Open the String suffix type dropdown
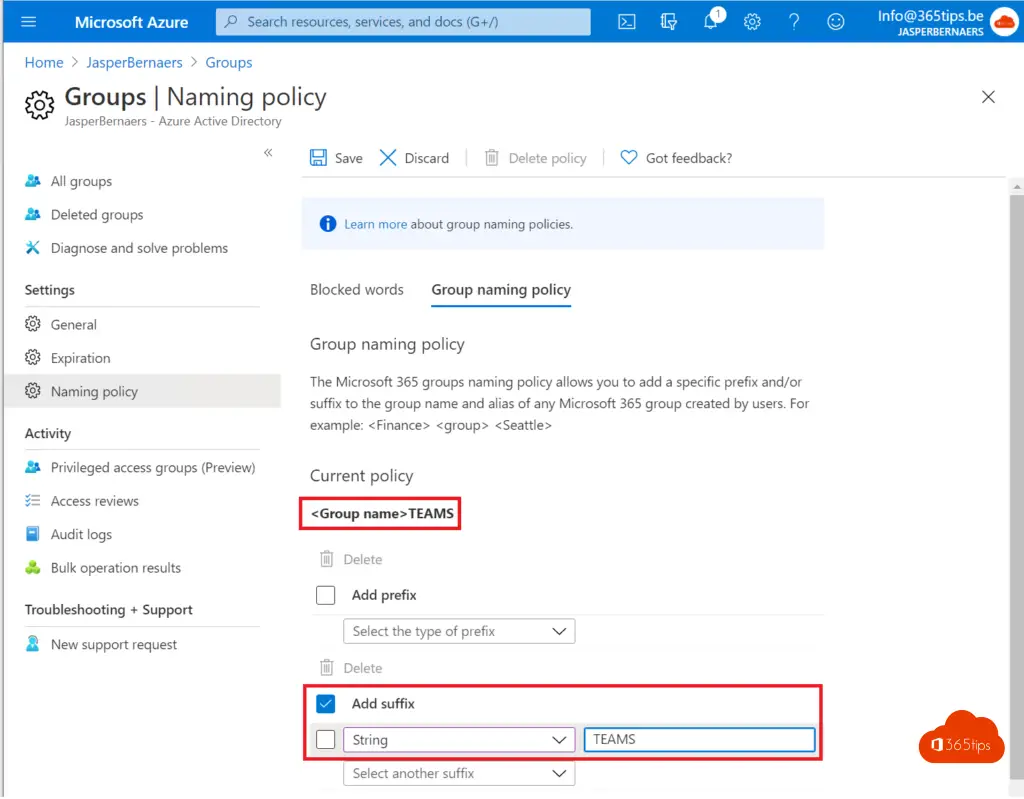1024x799 pixels. [x=459, y=740]
